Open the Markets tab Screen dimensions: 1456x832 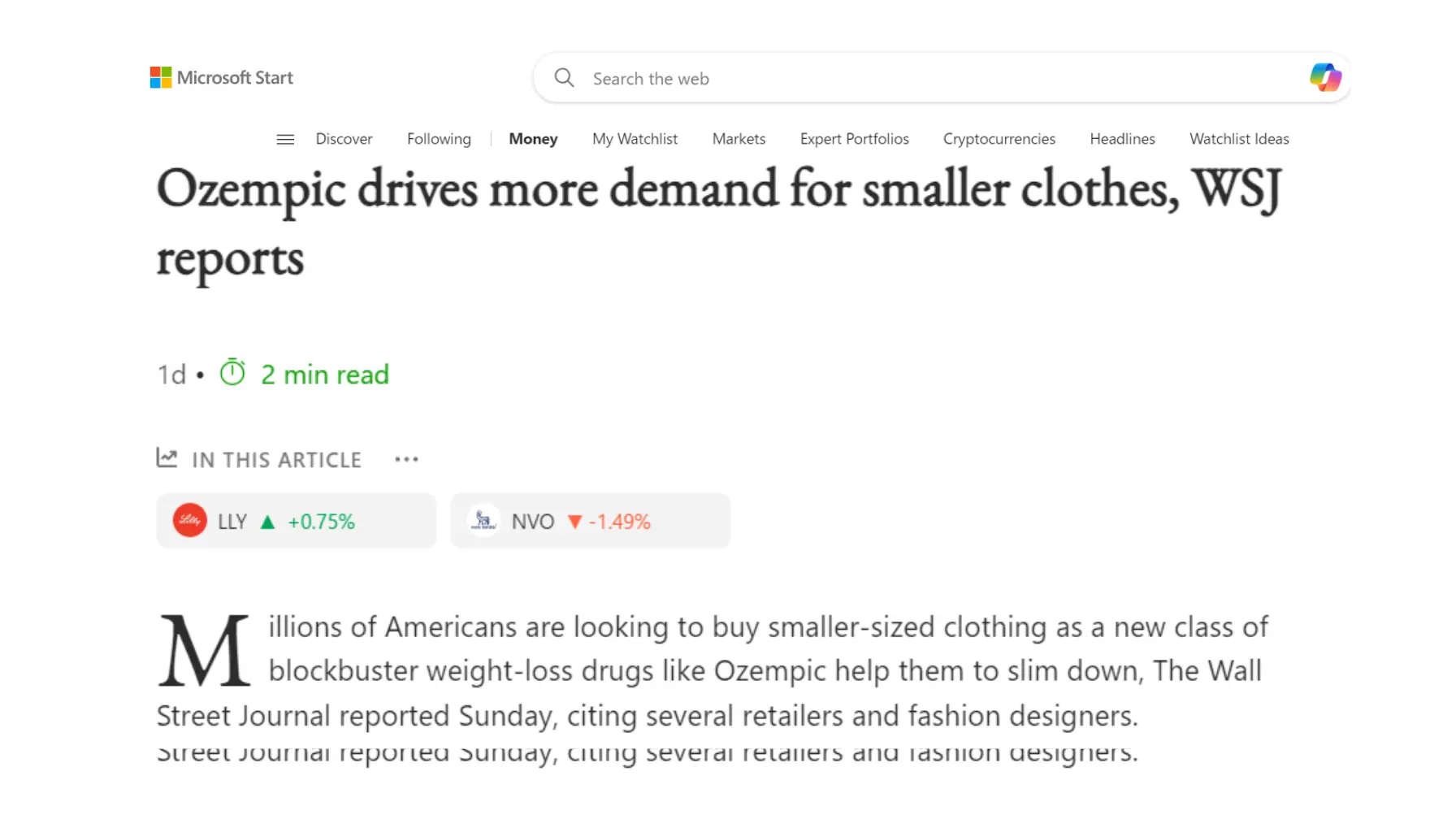point(739,139)
